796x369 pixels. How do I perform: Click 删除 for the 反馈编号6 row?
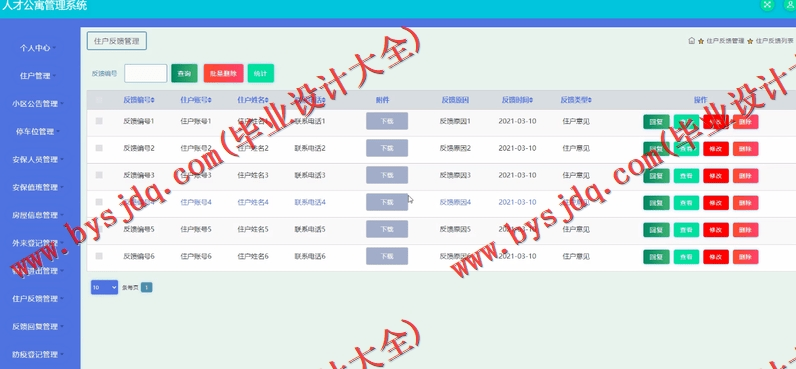coord(746,257)
